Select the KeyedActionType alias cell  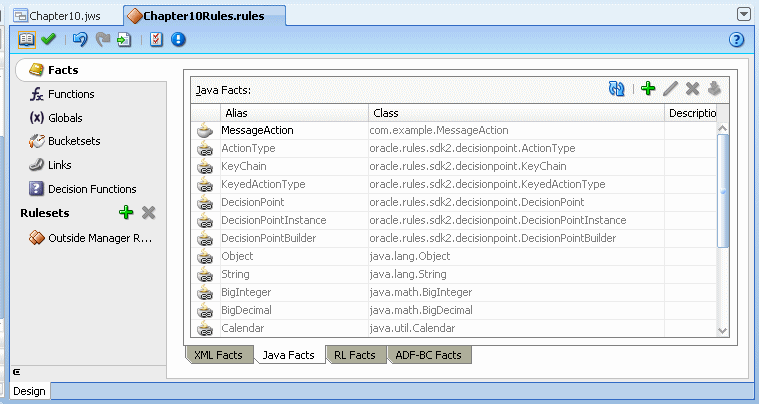(294, 184)
